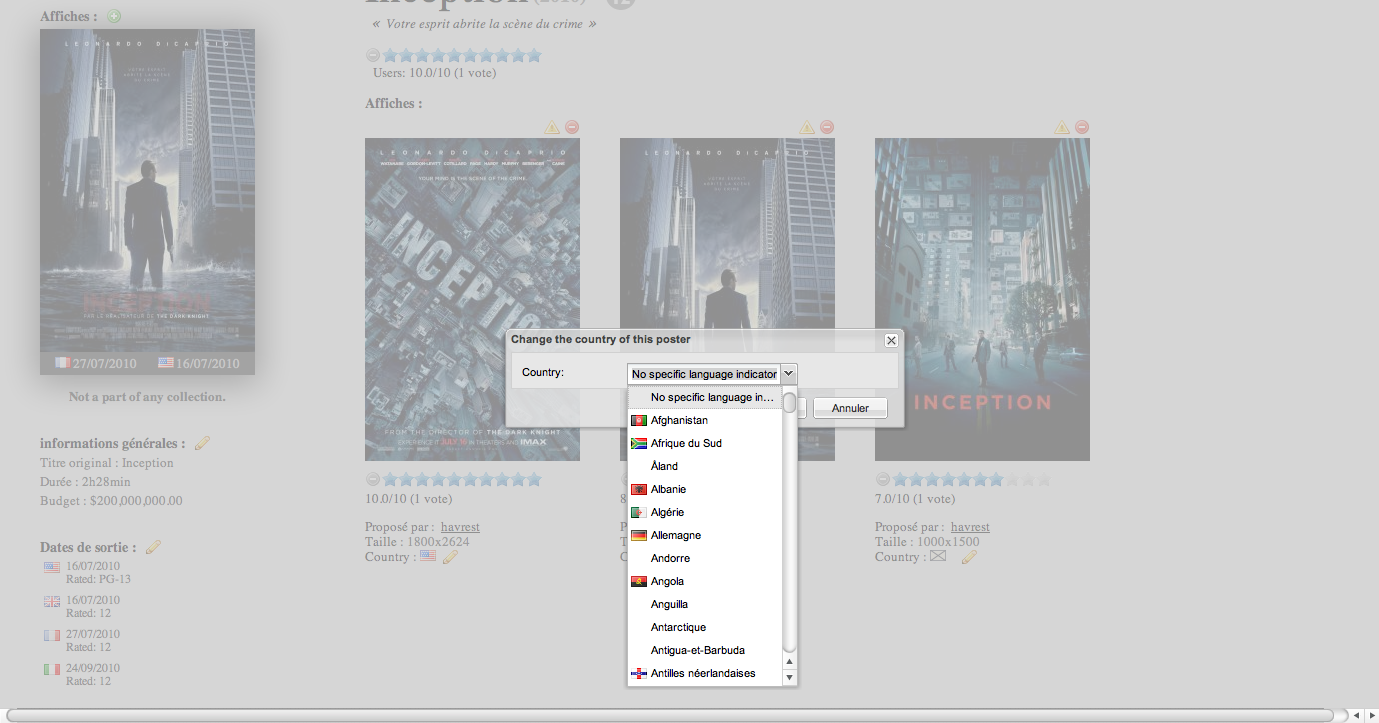Click the country list scrollbar thumb

tap(789, 403)
